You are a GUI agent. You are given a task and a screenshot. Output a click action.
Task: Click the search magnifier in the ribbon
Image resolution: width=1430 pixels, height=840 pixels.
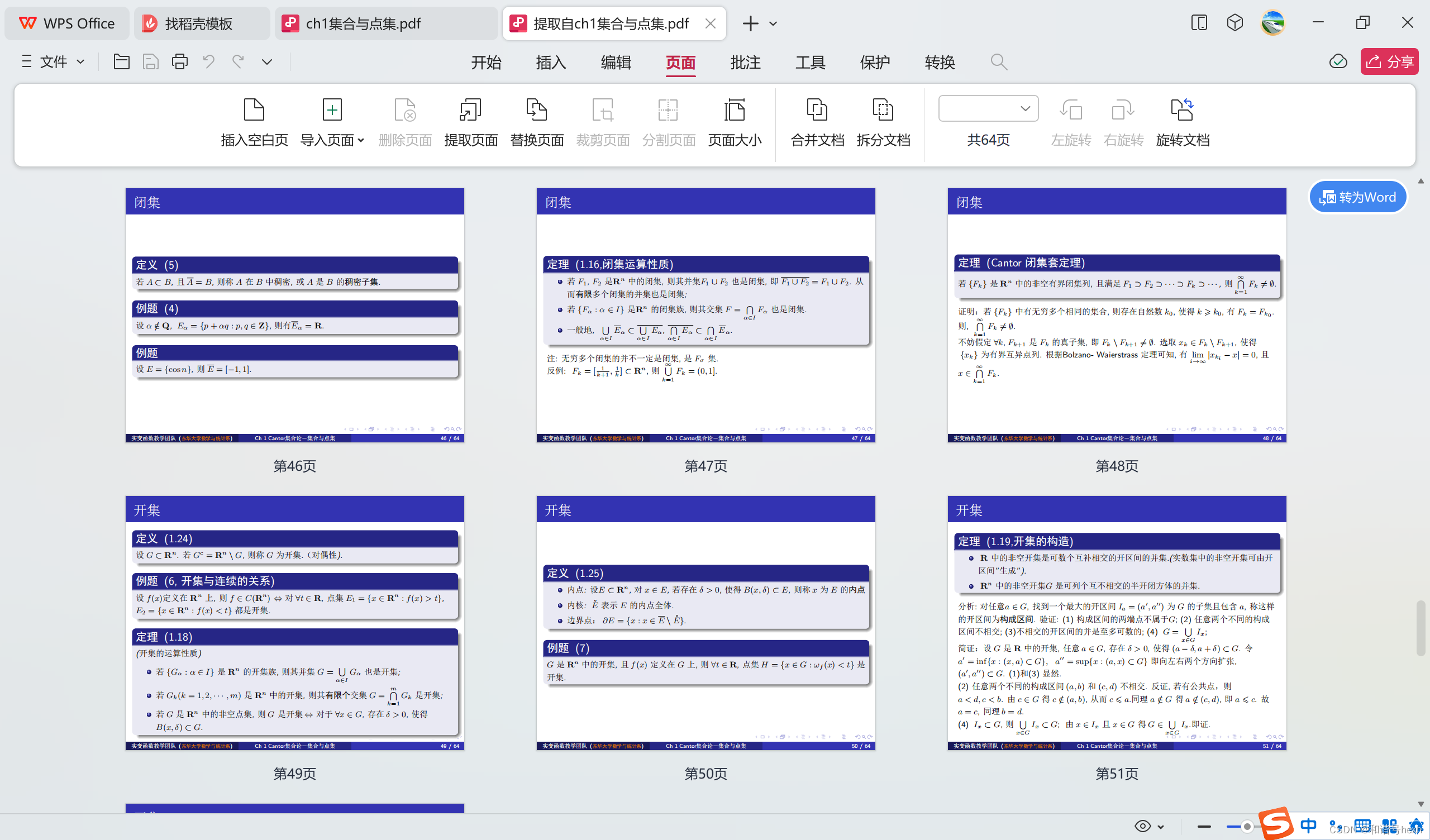[x=999, y=61]
